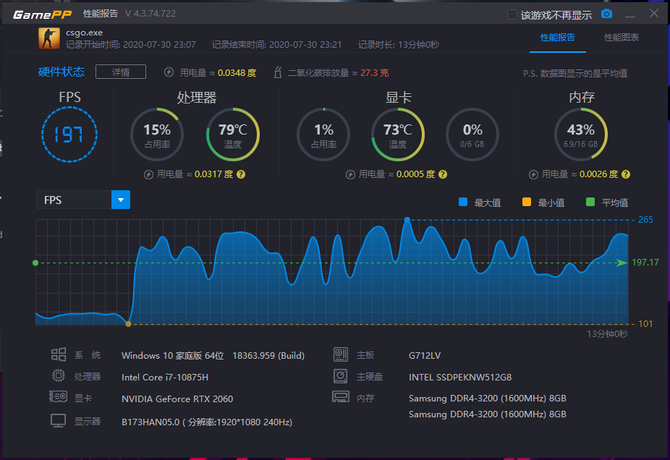The image size is (670, 460).
Task: Click the memory 43% 6.9/16 GB gauge
Action: pos(581,135)
